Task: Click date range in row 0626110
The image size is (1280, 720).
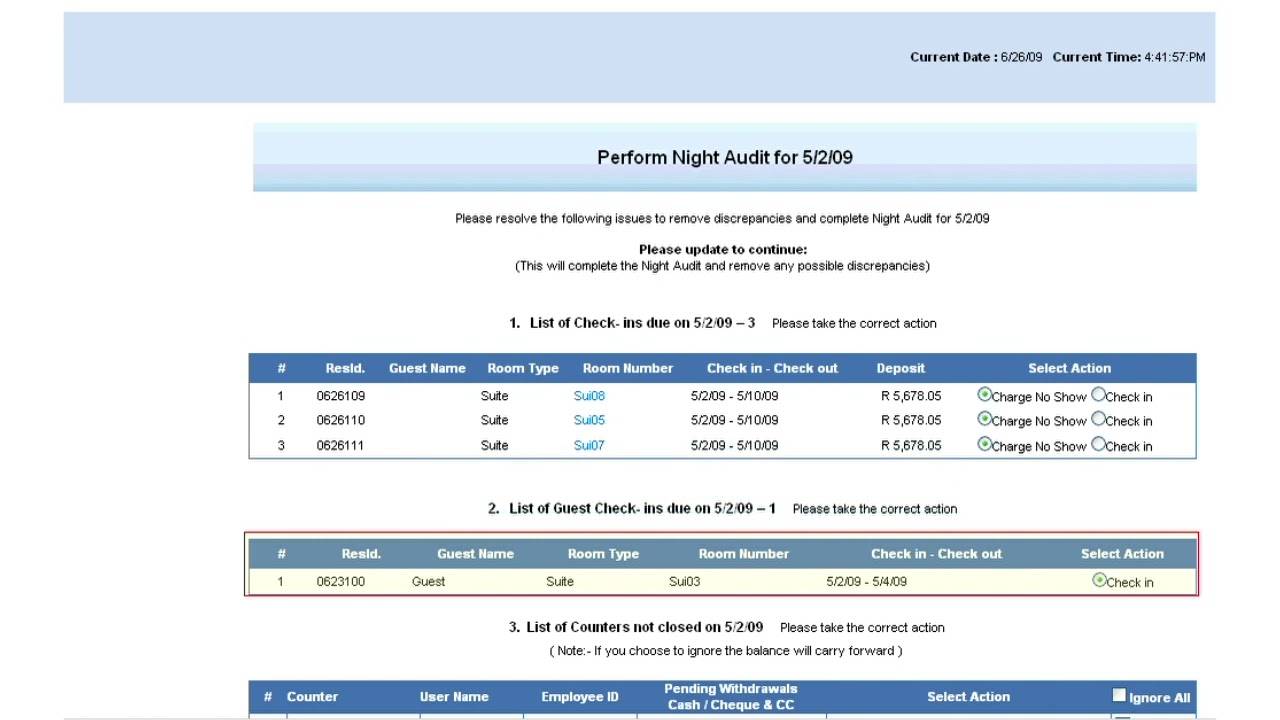Action: point(734,420)
